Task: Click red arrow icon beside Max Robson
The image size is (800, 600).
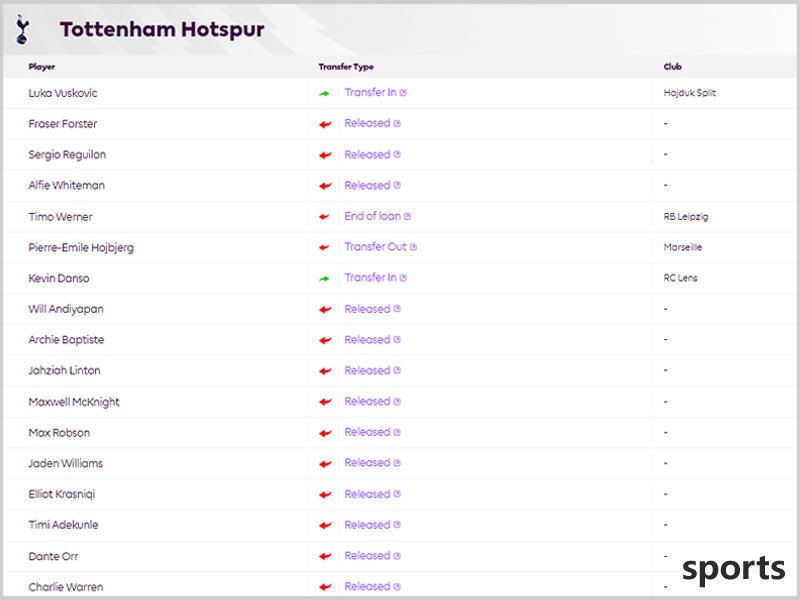Action: pyautogui.click(x=325, y=433)
